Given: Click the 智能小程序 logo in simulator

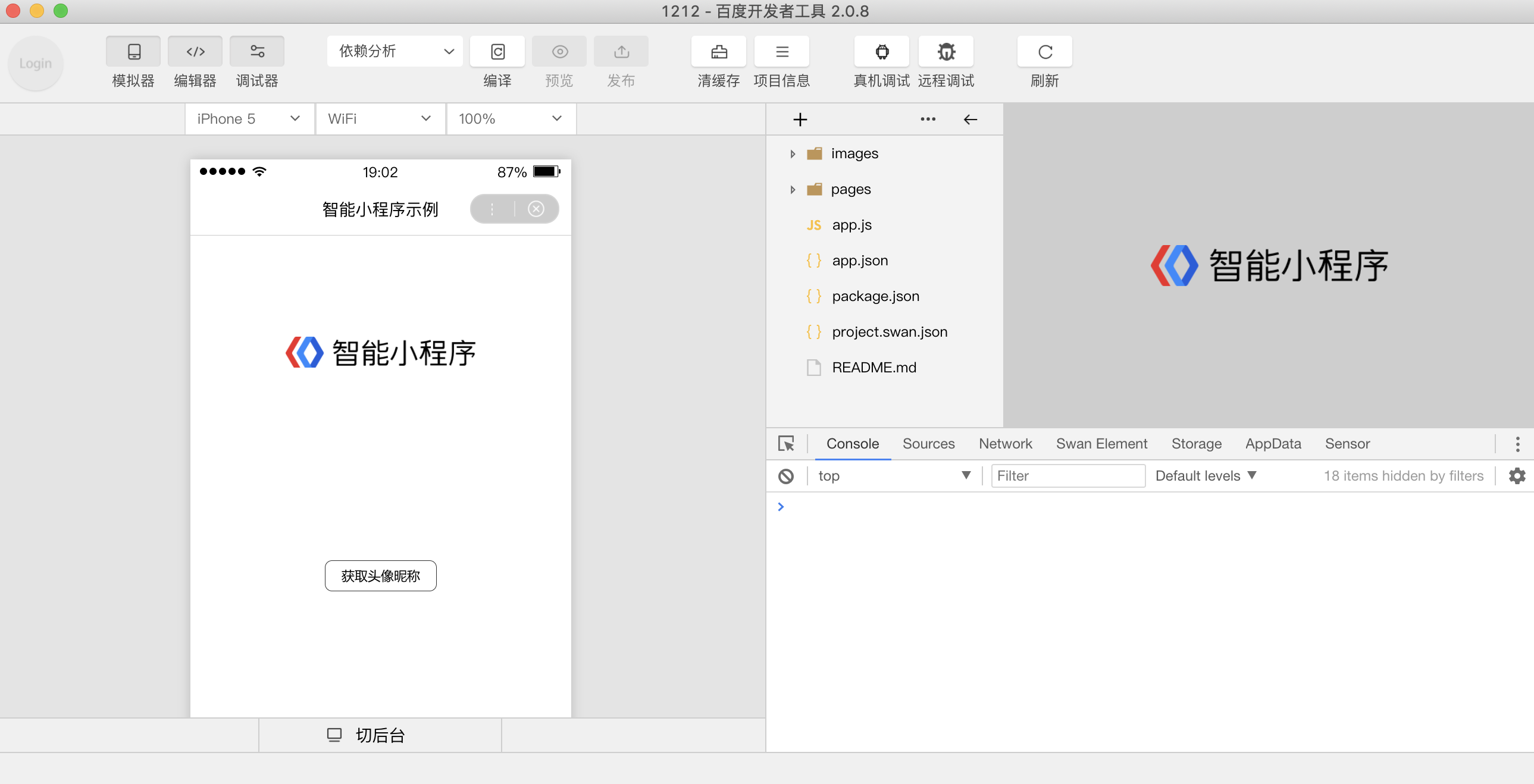Looking at the screenshot, I should tap(380, 352).
